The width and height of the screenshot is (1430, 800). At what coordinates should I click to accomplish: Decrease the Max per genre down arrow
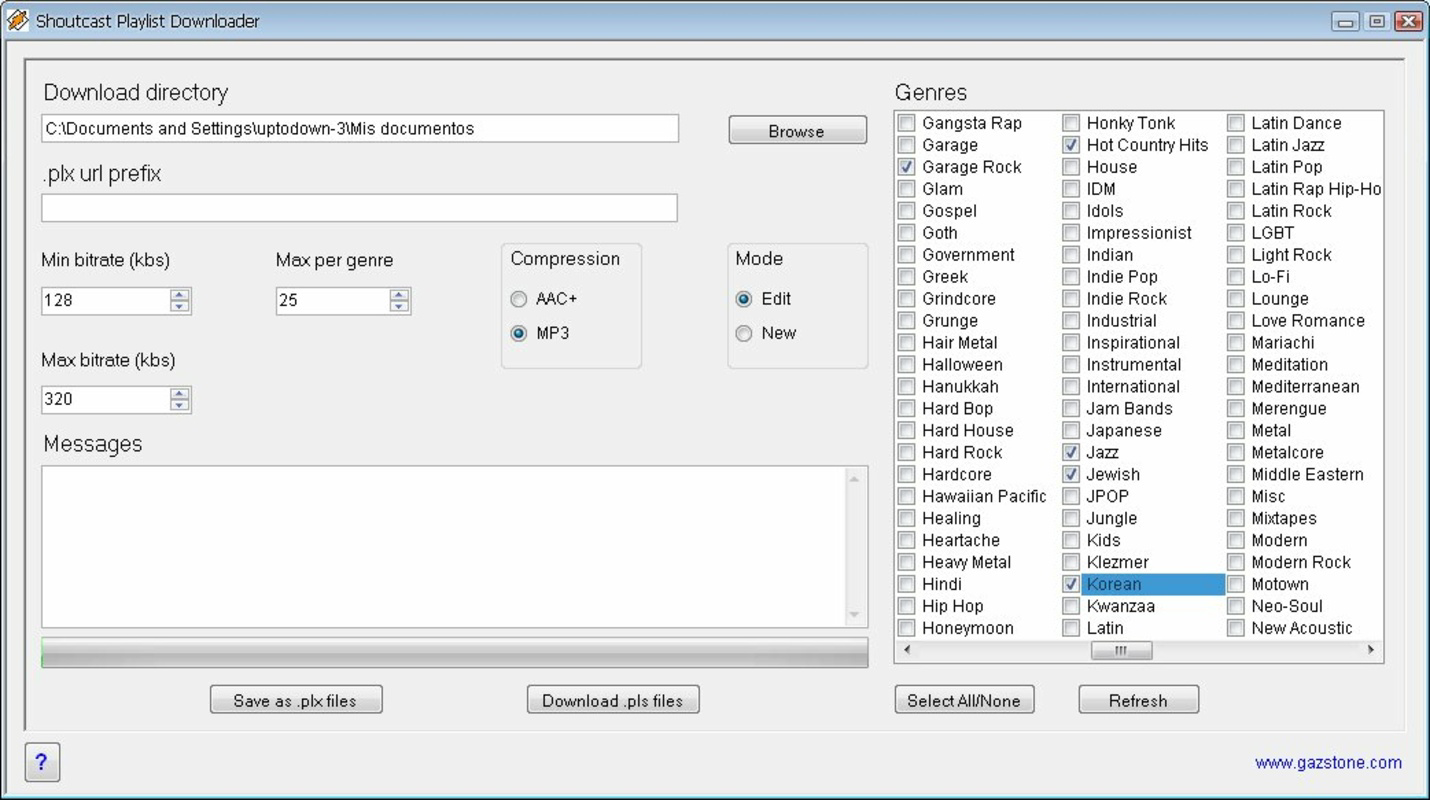[x=400, y=306]
